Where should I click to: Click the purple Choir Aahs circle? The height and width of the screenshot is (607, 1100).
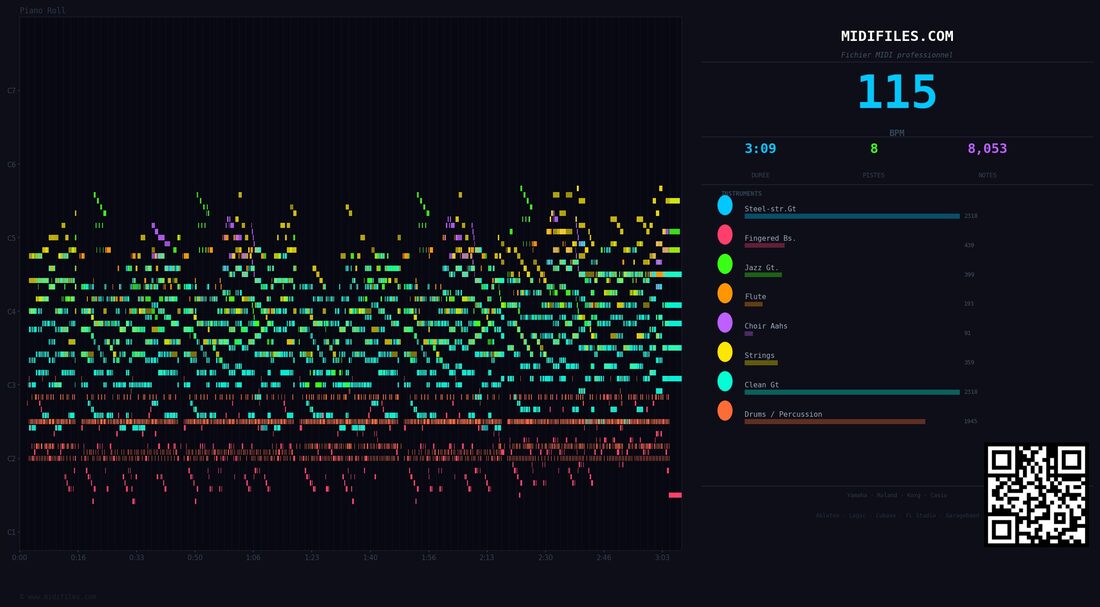pos(725,323)
